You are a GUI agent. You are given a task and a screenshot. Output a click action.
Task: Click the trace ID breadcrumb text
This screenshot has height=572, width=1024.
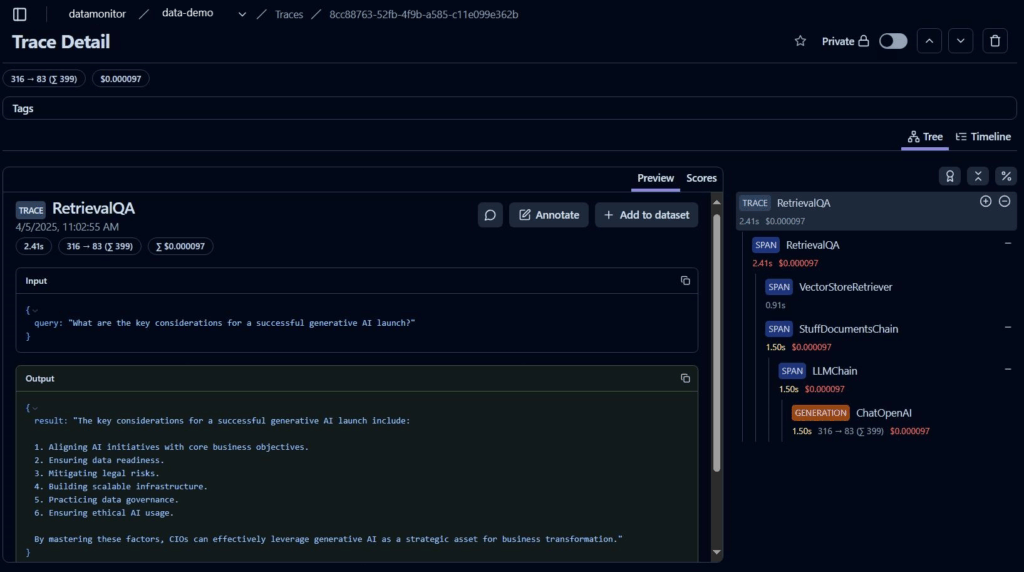point(423,14)
